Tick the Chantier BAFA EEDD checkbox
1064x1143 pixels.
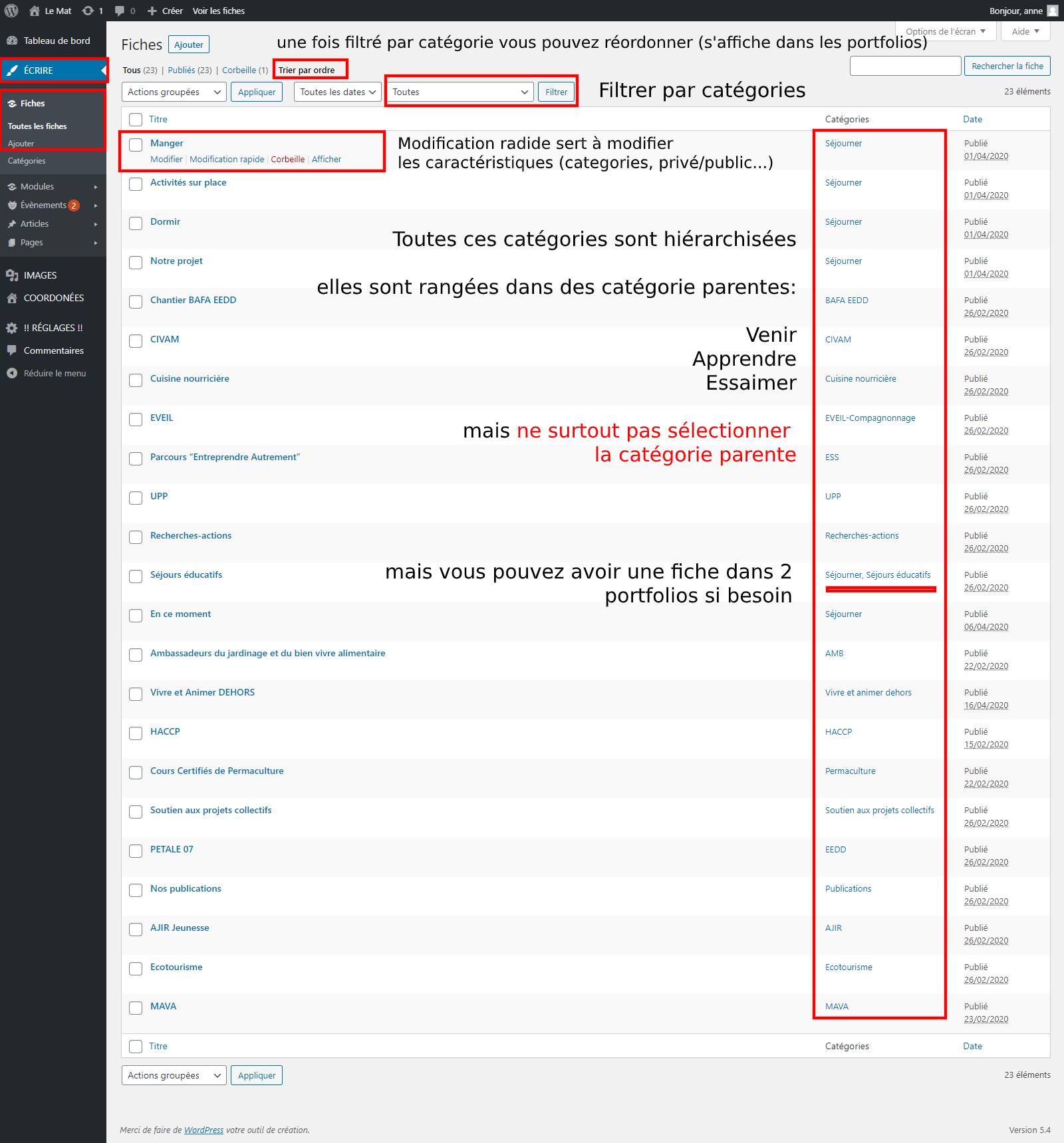coord(136,302)
